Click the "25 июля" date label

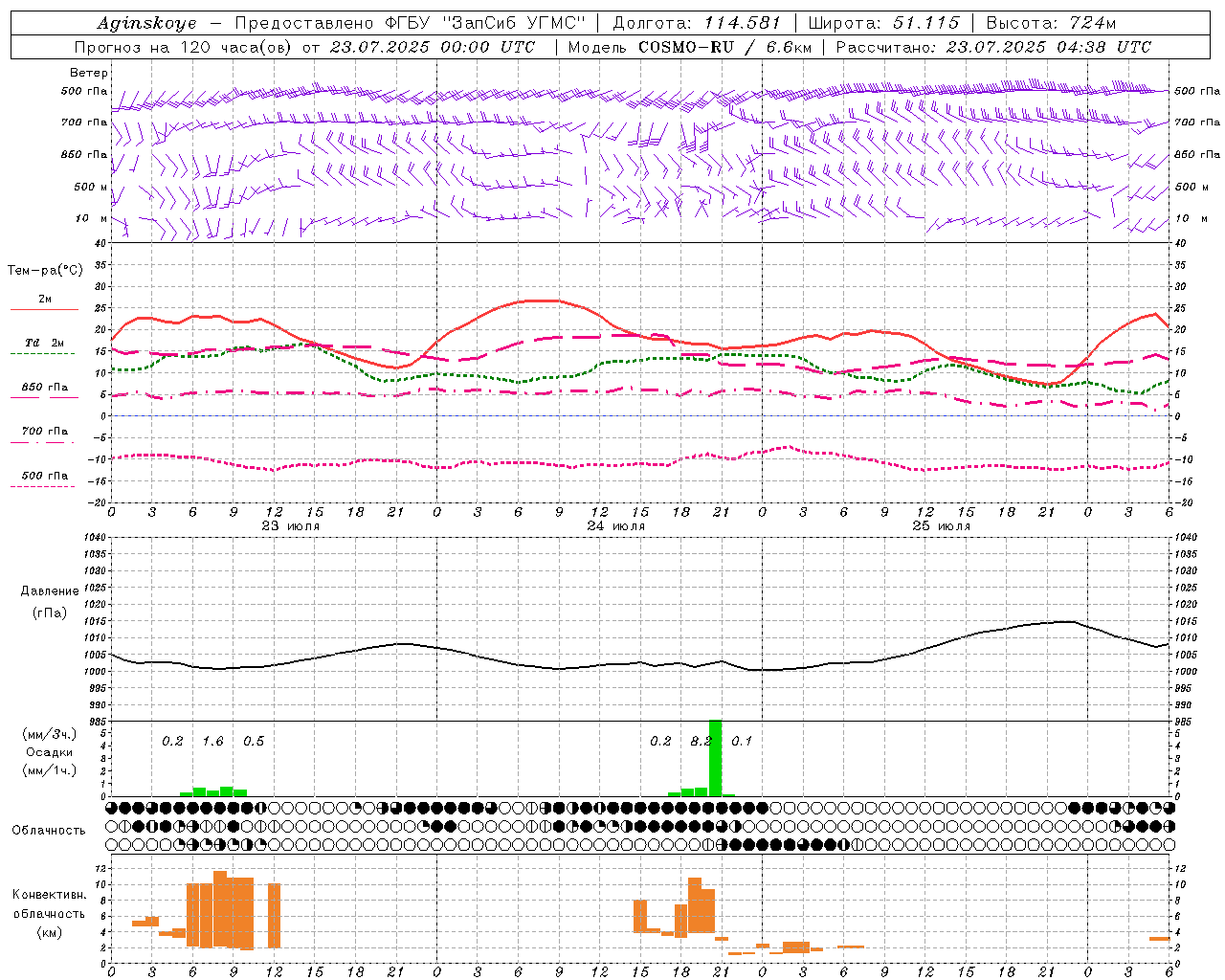[942, 526]
